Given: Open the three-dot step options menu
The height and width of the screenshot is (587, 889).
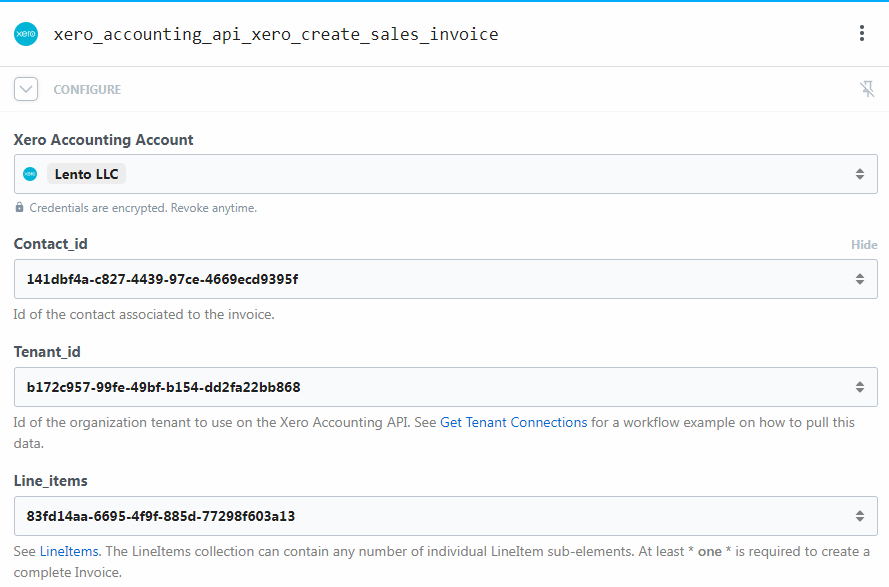Looking at the screenshot, I should tap(862, 33).
